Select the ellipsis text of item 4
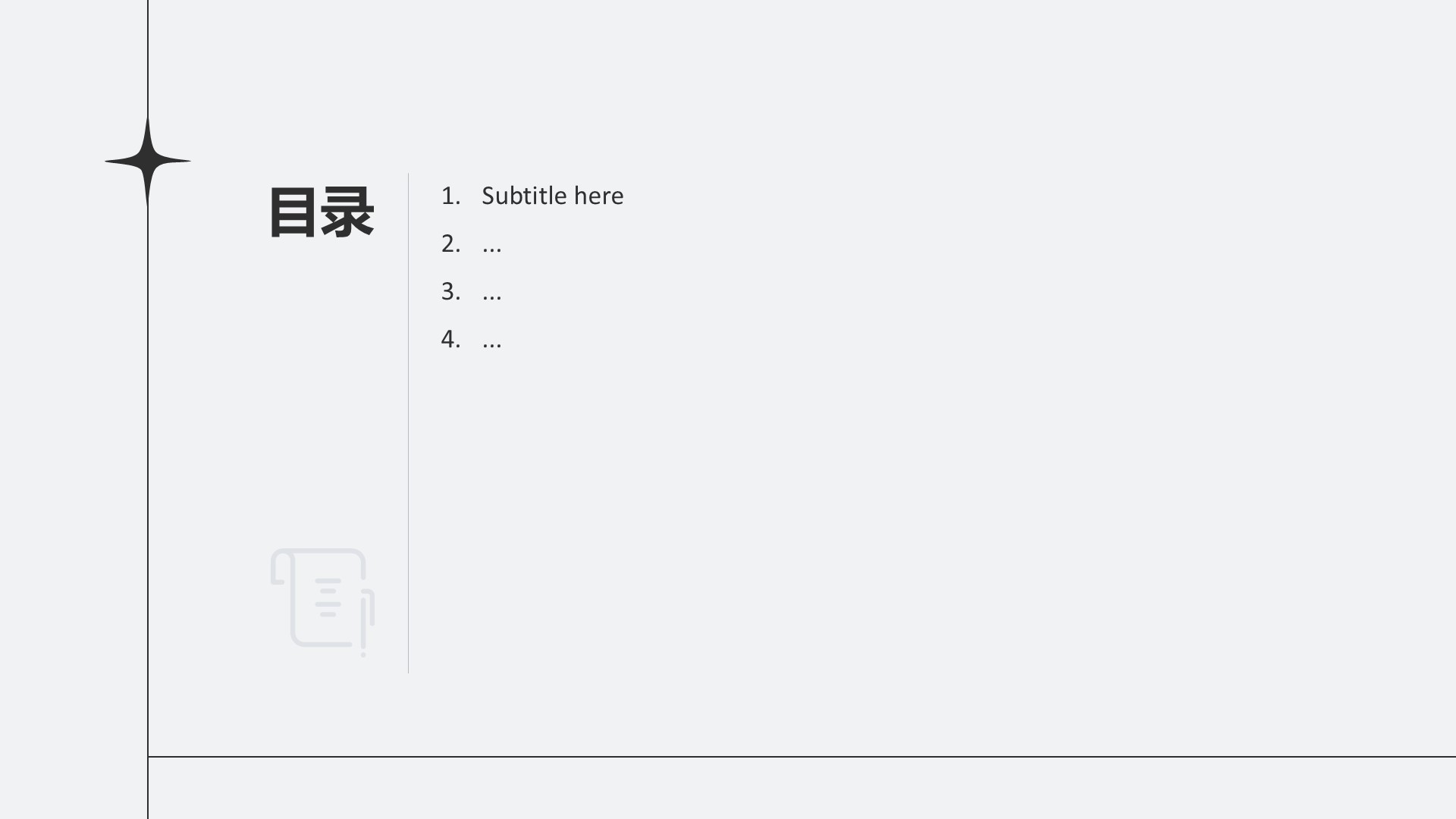 pos(491,345)
